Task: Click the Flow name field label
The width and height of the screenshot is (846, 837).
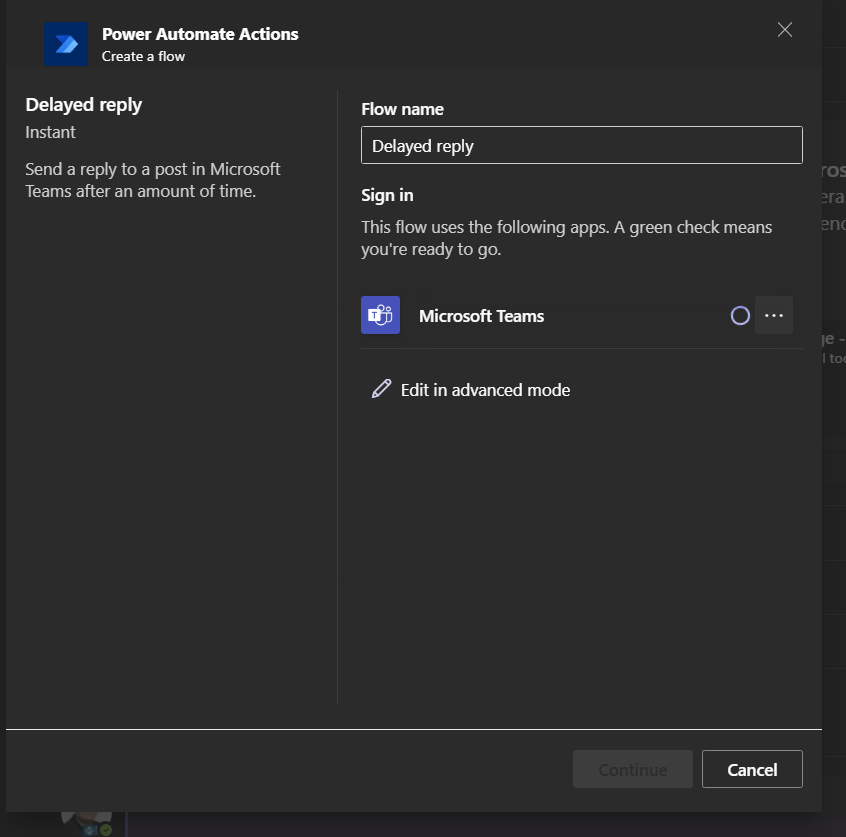Action: (402, 109)
